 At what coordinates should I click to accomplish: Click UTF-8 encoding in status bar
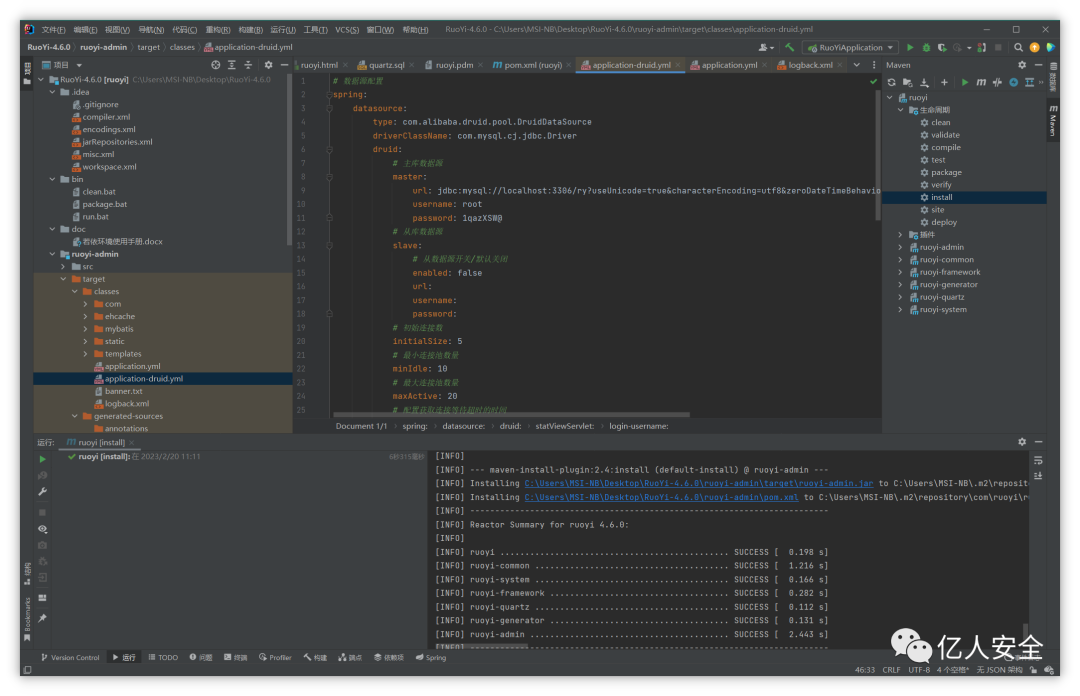coord(919,670)
